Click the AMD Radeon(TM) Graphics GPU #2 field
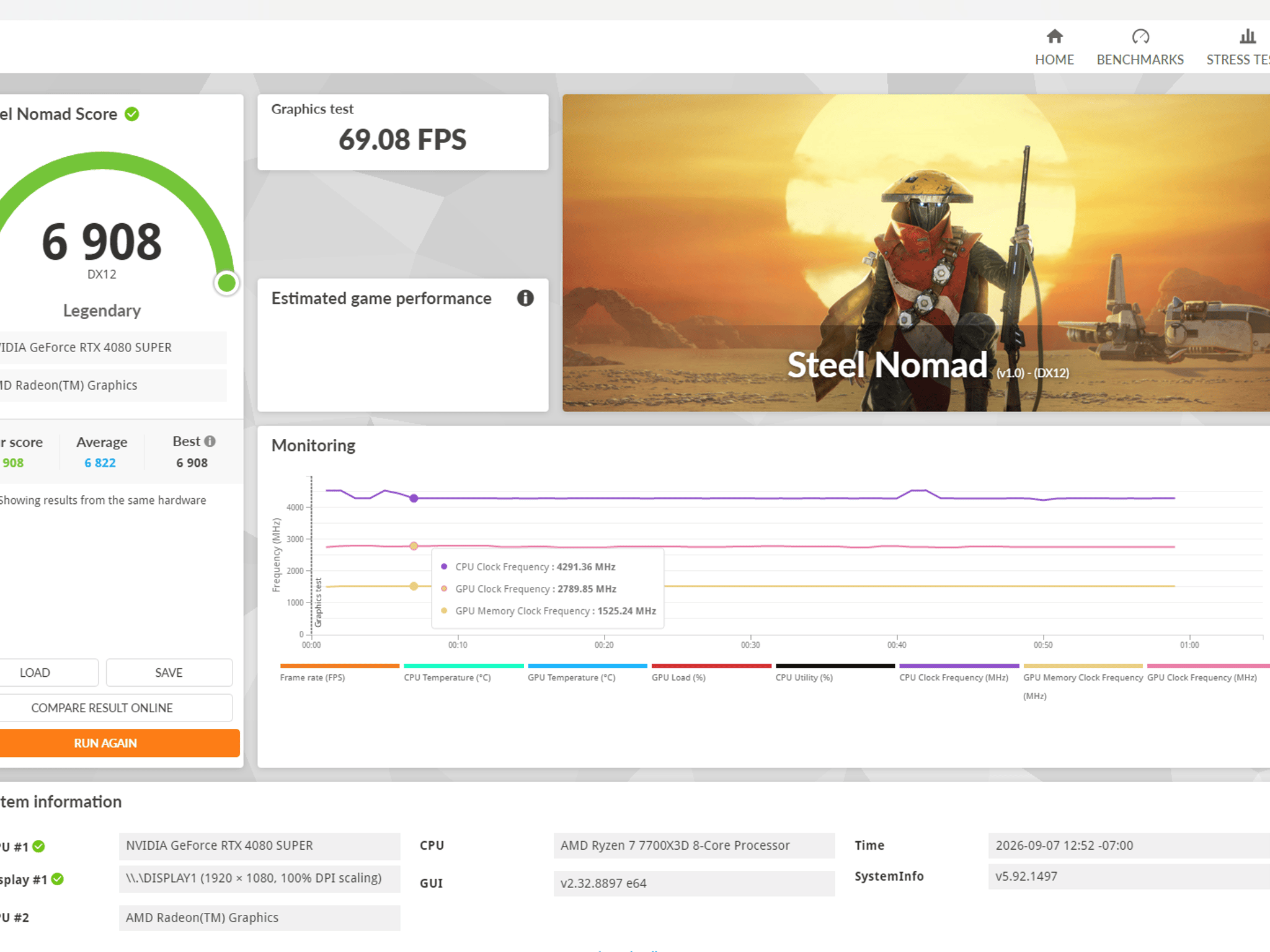 tap(259, 918)
